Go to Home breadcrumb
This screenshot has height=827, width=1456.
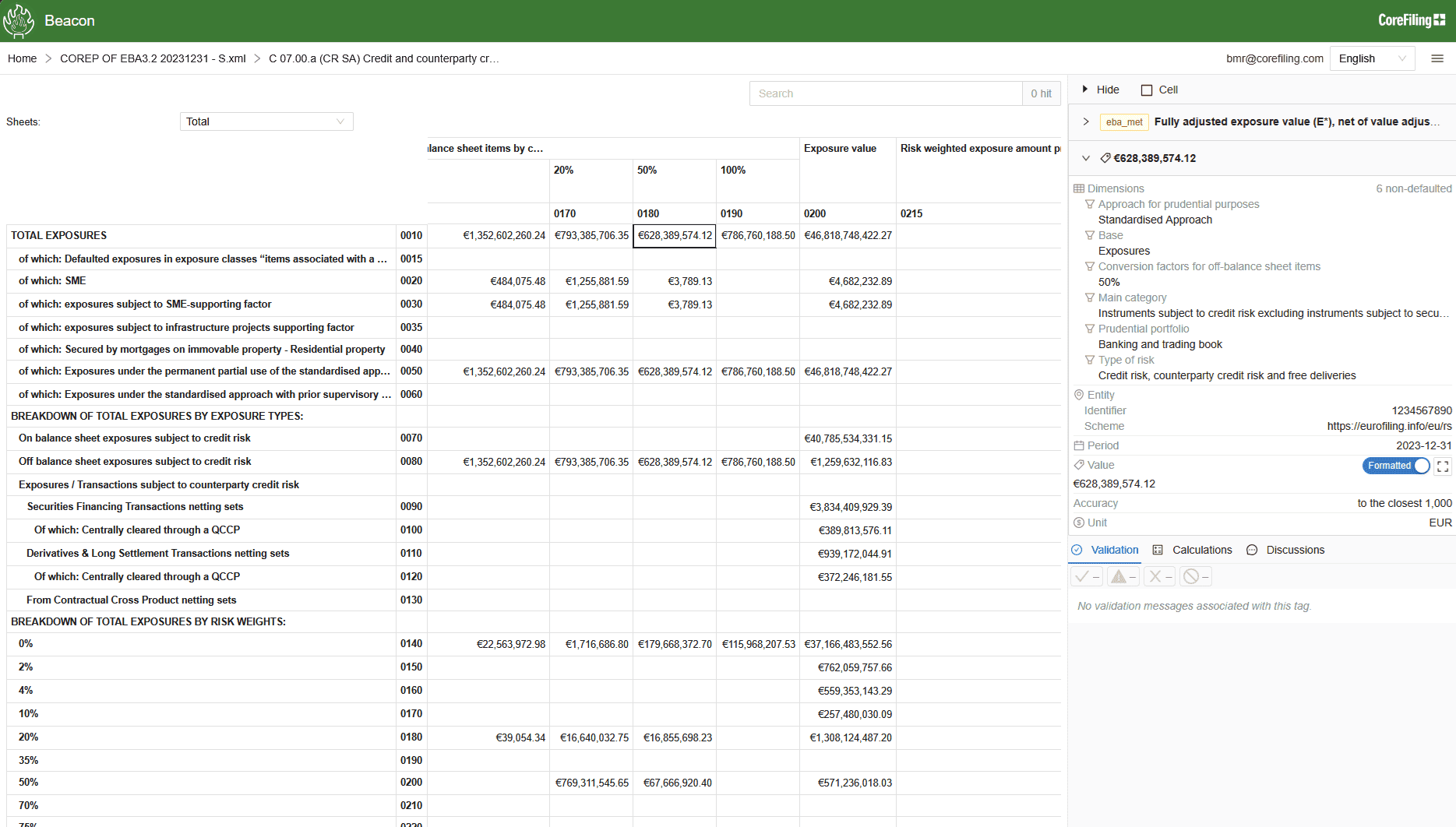(22, 58)
